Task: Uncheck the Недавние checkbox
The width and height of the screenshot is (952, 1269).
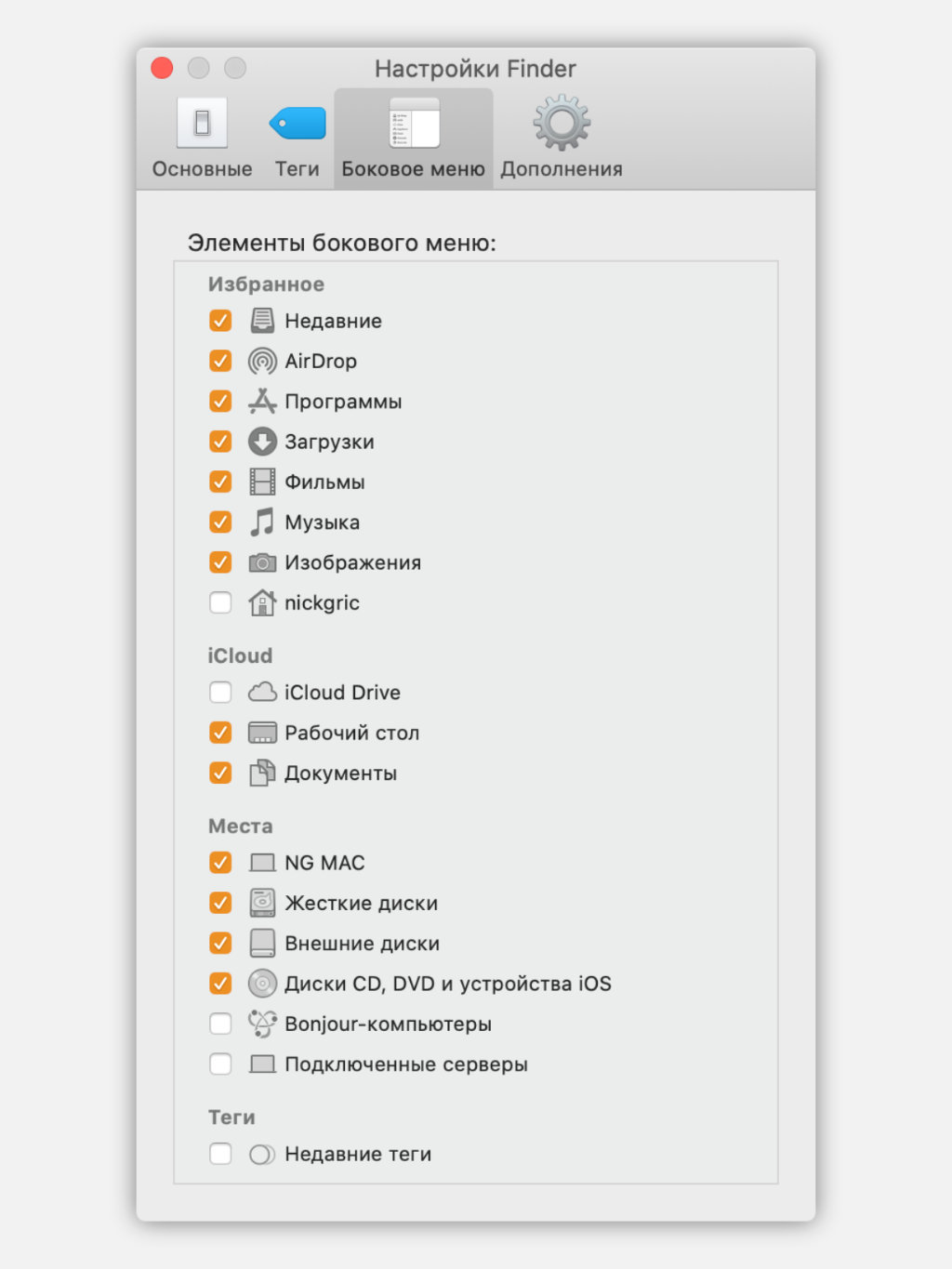Action: [x=220, y=321]
